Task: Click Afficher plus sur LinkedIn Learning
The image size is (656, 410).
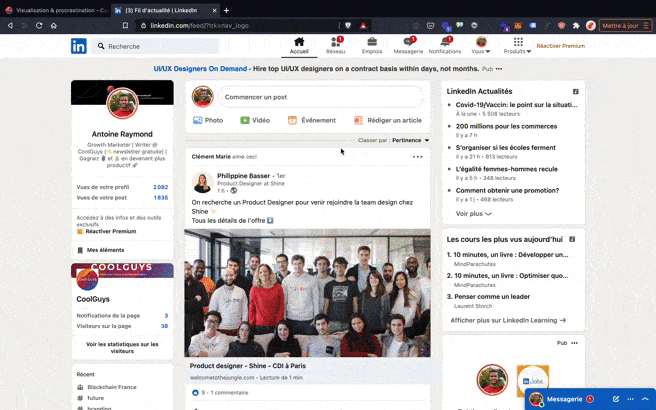Action: click(x=508, y=320)
